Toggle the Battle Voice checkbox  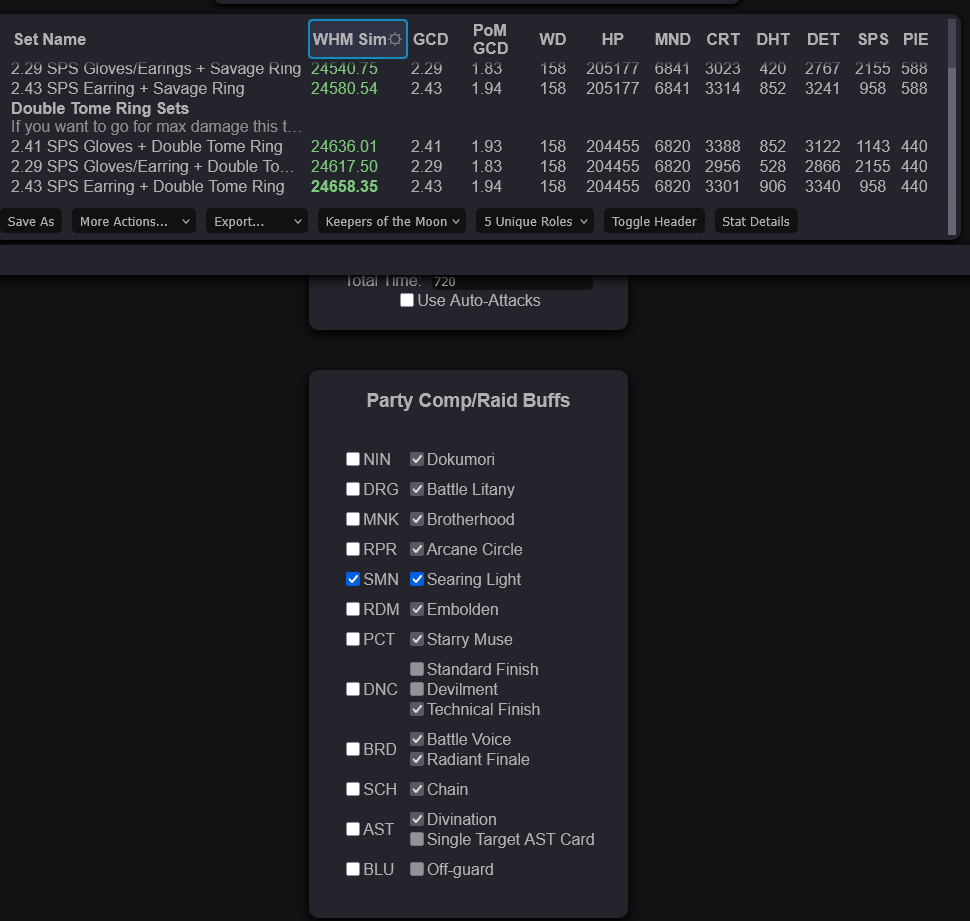point(417,739)
